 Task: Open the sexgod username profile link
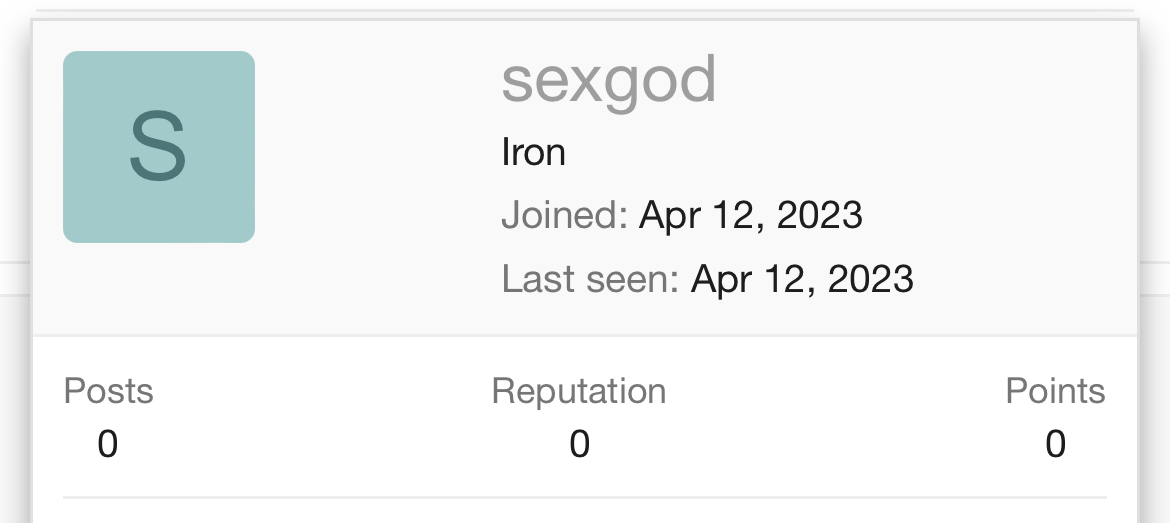[x=608, y=80]
